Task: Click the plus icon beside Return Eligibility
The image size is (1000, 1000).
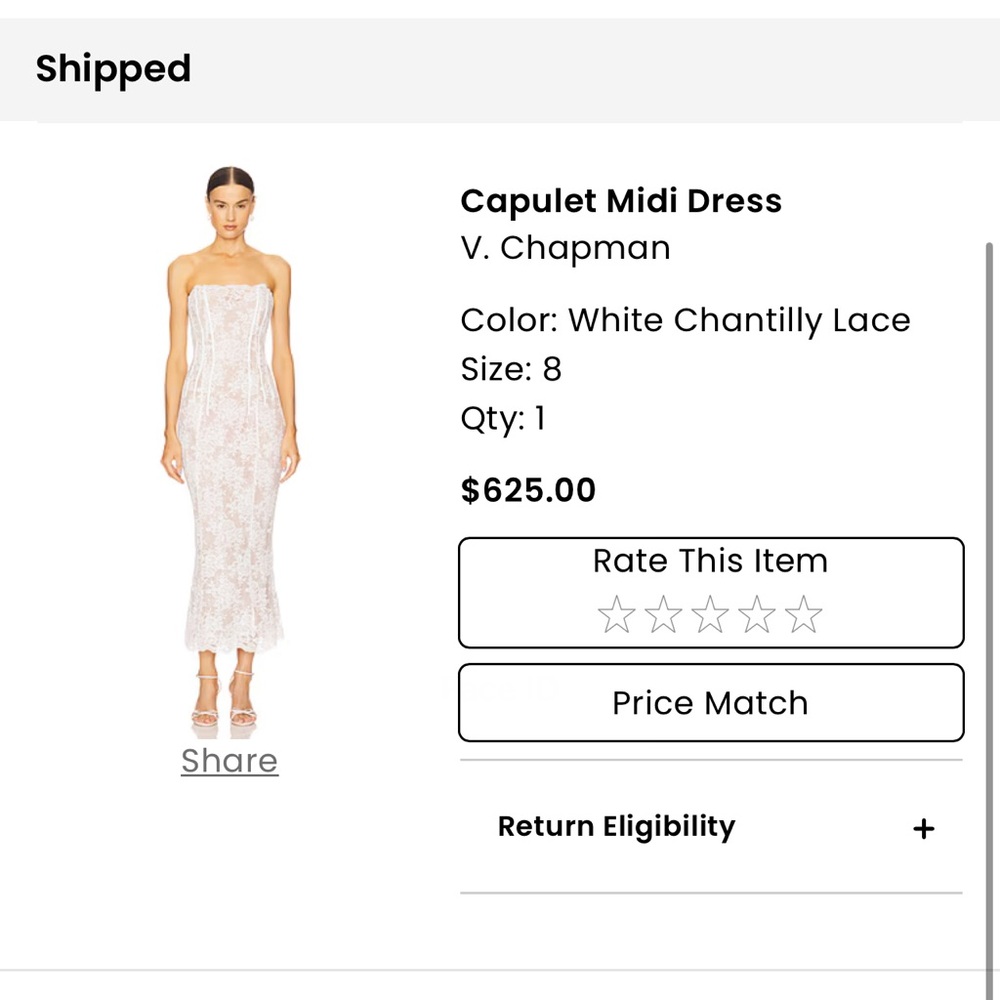Action: pos(923,827)
